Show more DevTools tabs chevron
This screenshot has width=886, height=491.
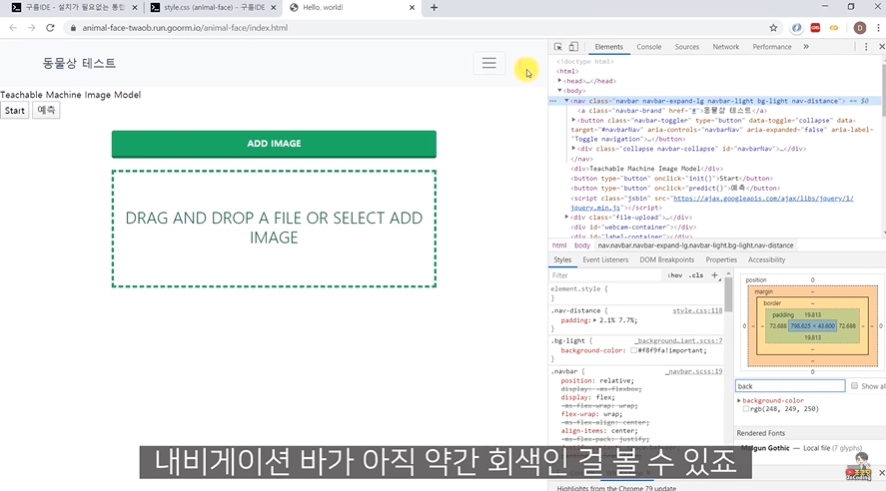point(806,47)
